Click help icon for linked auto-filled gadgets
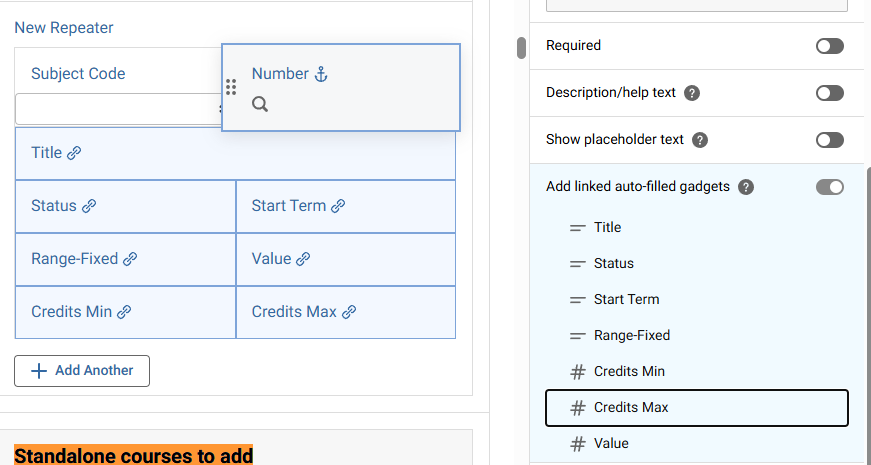Image resolution: width=871 pixels, height=465 pixels. 746,187
